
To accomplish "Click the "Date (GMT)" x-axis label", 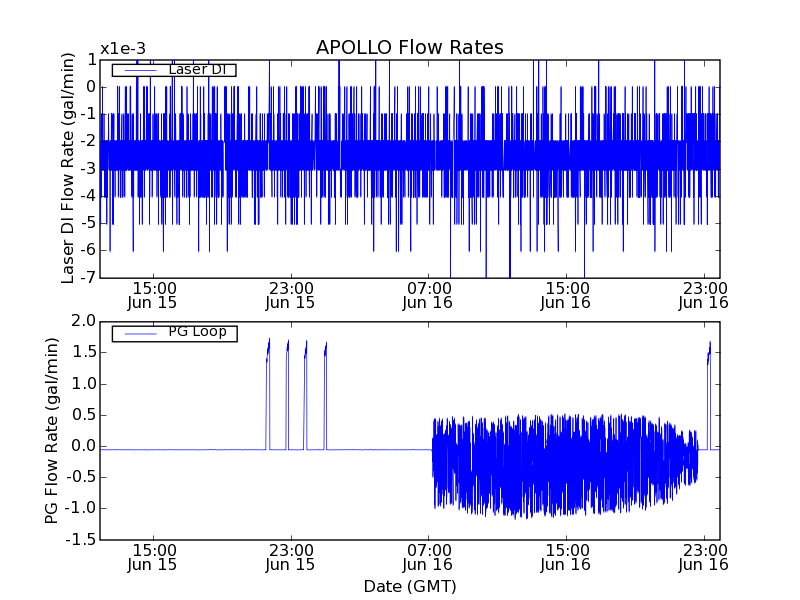I will coord(409,586).
